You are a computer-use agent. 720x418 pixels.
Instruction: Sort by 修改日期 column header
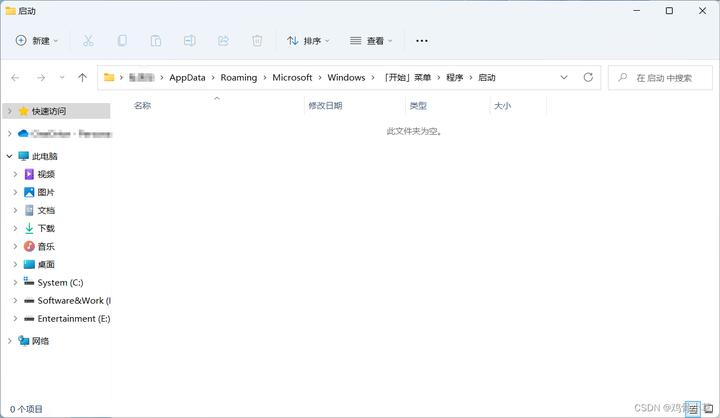325,106
